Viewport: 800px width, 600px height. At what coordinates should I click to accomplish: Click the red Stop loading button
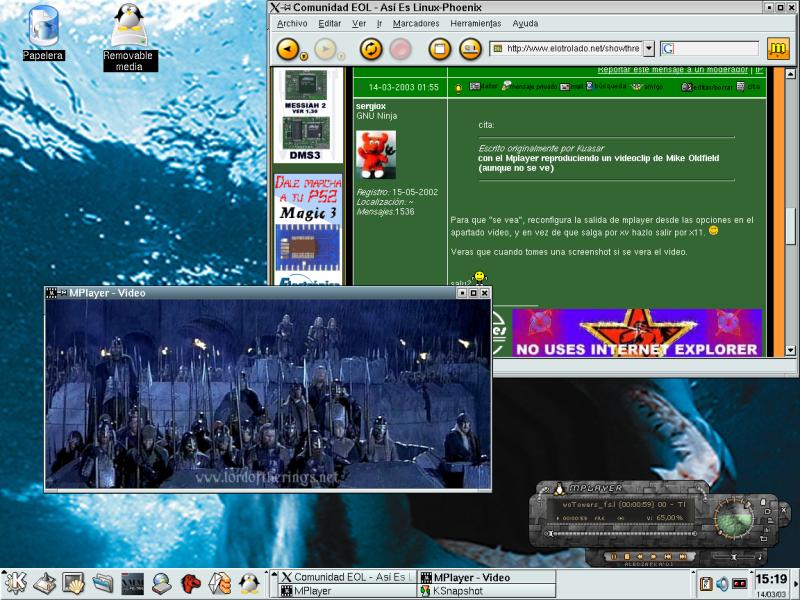[x=400, y=48]
